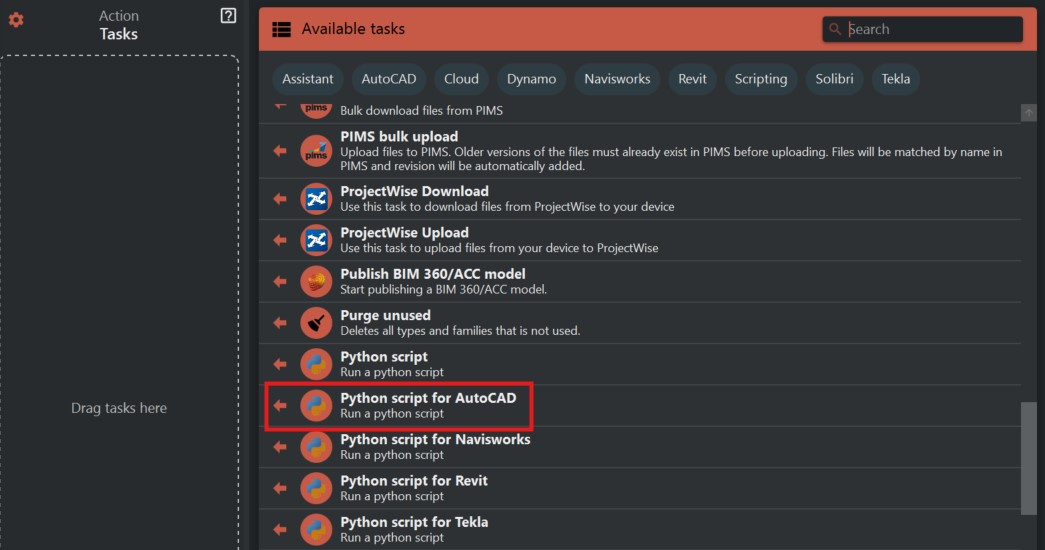Screen dimensions: 1045x550
Task: Select the Scripting filter chip
Action: [x=760, y=79]
